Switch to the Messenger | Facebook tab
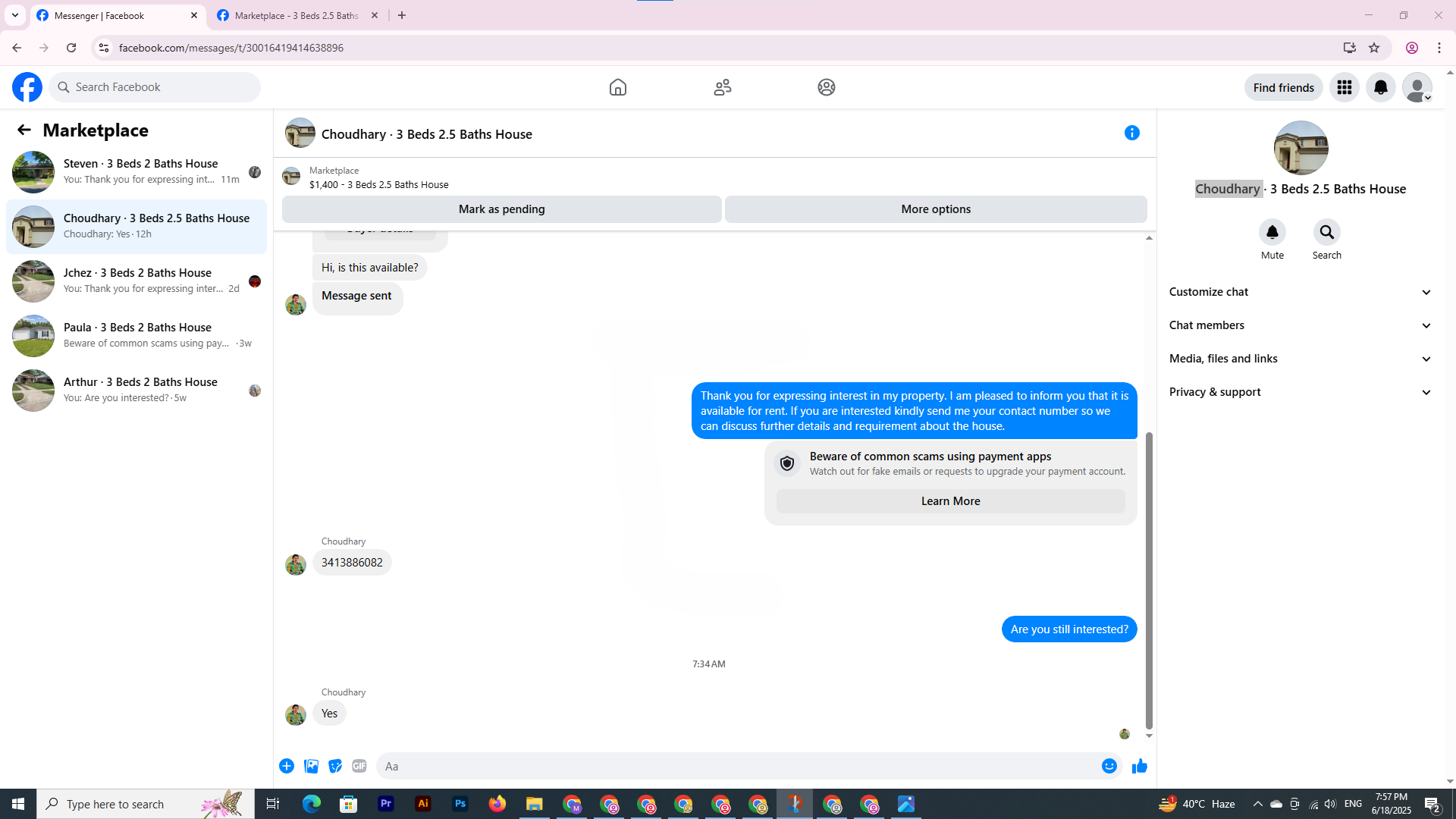Viewport: 1456px width, 819px height. [x=118, y=15]
